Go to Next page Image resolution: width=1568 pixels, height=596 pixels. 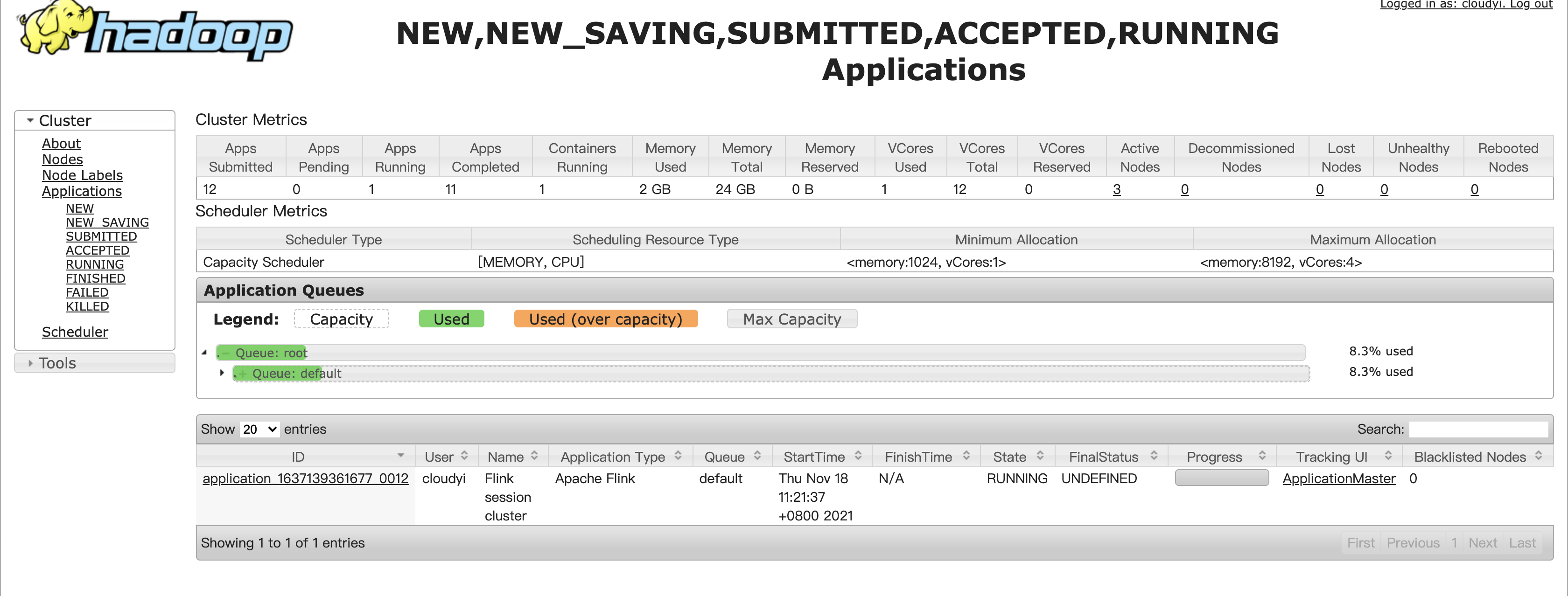point(1482,543)
